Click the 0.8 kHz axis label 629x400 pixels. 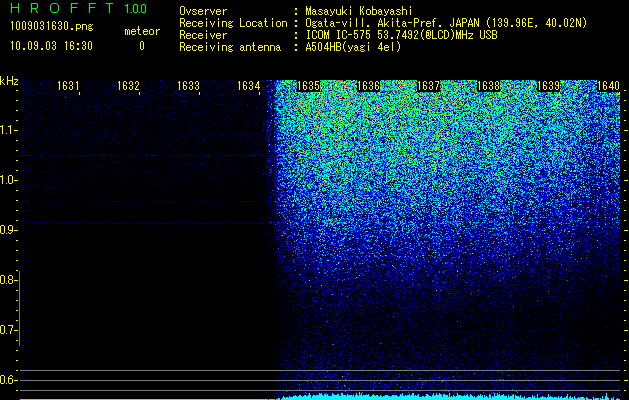click(7, 280)
